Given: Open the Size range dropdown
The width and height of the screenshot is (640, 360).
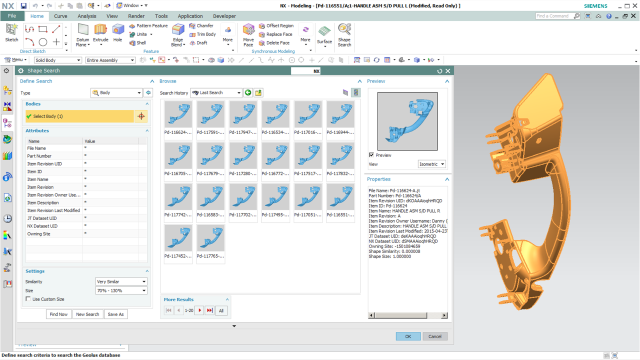Looking at the screenshot, I should (121, 291).
